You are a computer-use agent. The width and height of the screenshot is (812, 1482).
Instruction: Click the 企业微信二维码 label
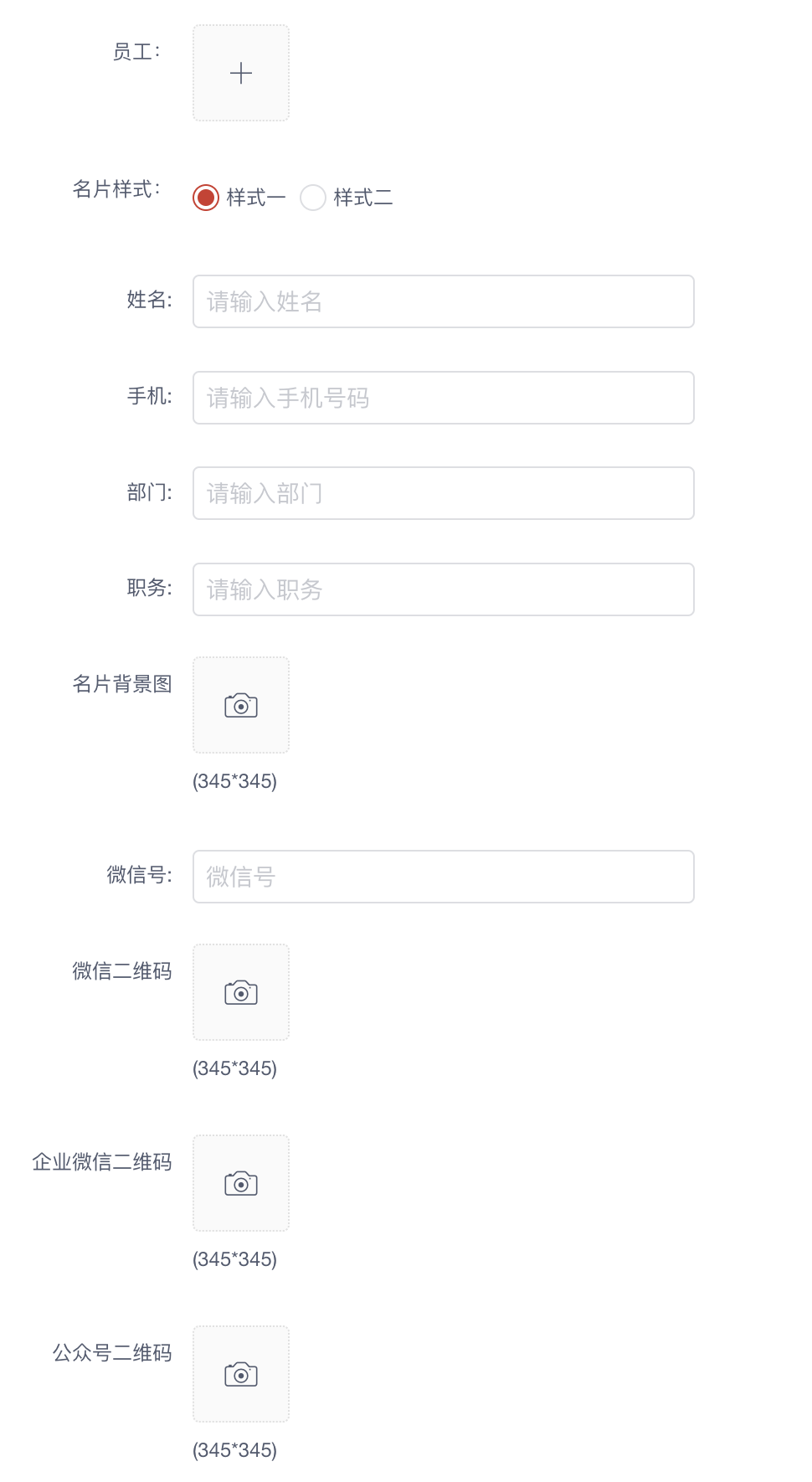point(102,1162)
